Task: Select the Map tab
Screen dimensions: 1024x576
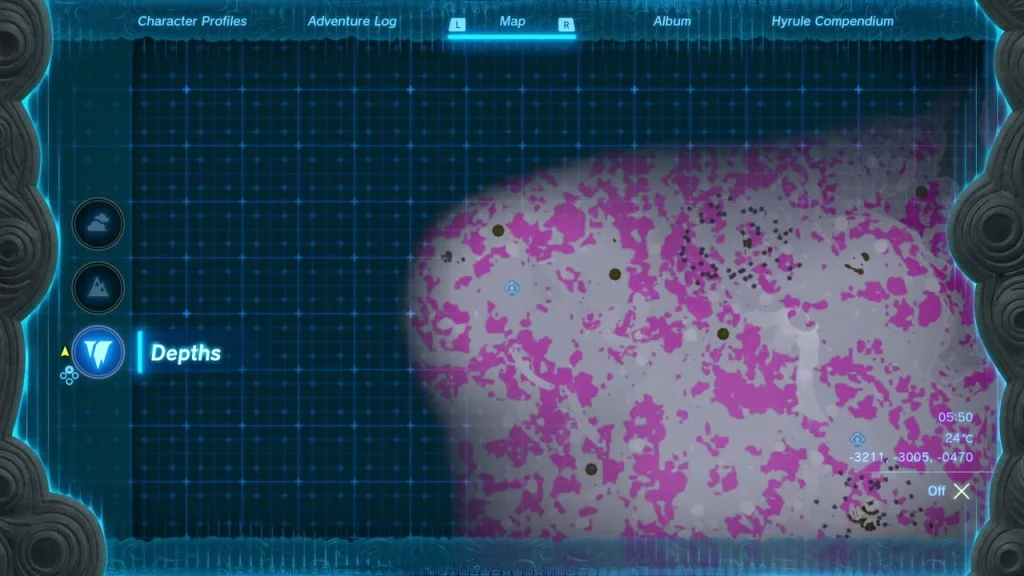Action: pyautogui.click(x=512, y=21)
